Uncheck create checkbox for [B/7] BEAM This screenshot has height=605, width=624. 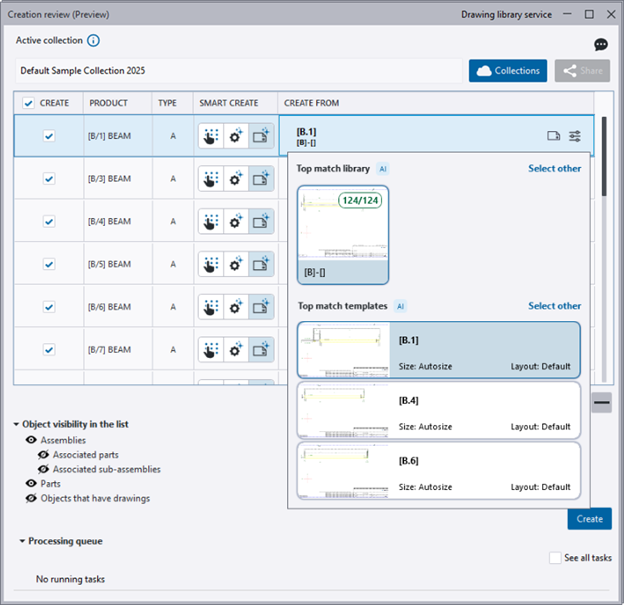(x=49, y=350)
